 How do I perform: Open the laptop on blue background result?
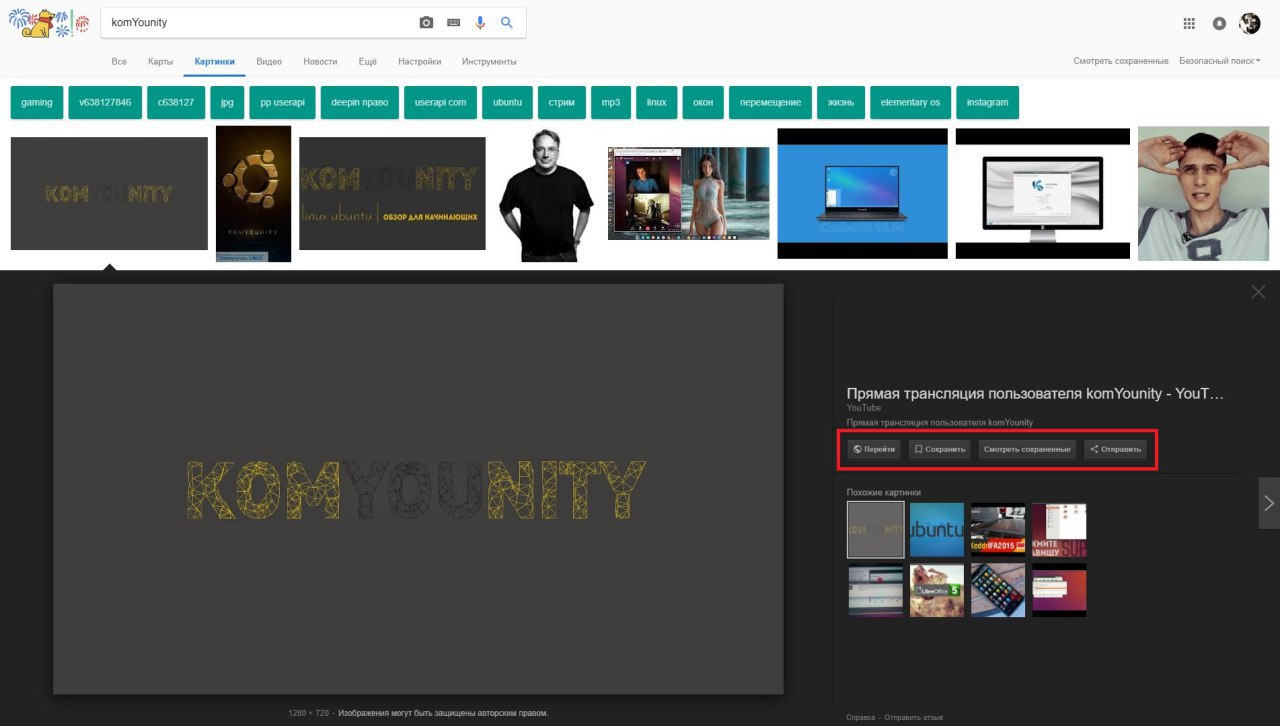pyautogui.click(x=862, y=193)
